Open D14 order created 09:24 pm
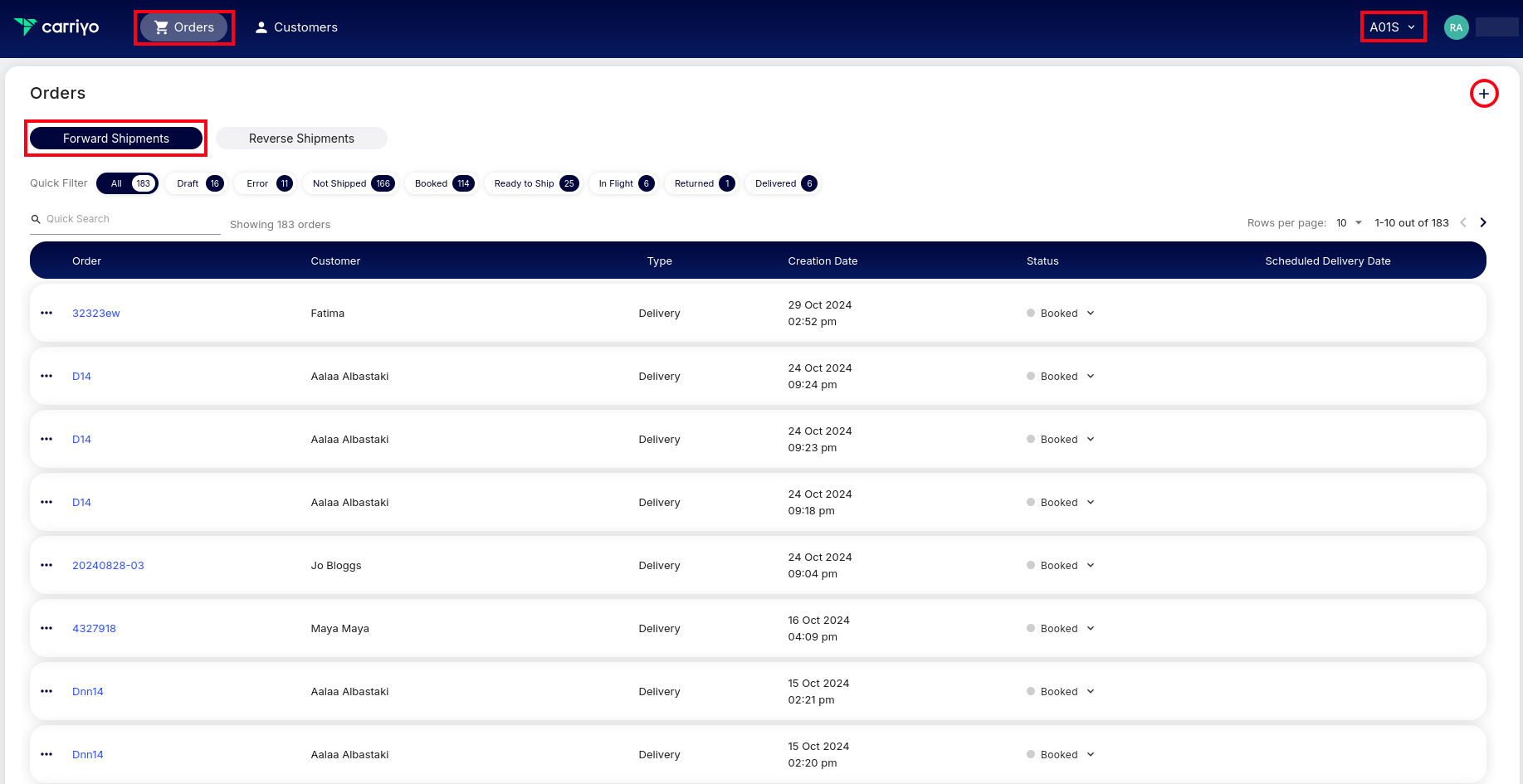This screenshot has width=1523, height=784. 81,376
